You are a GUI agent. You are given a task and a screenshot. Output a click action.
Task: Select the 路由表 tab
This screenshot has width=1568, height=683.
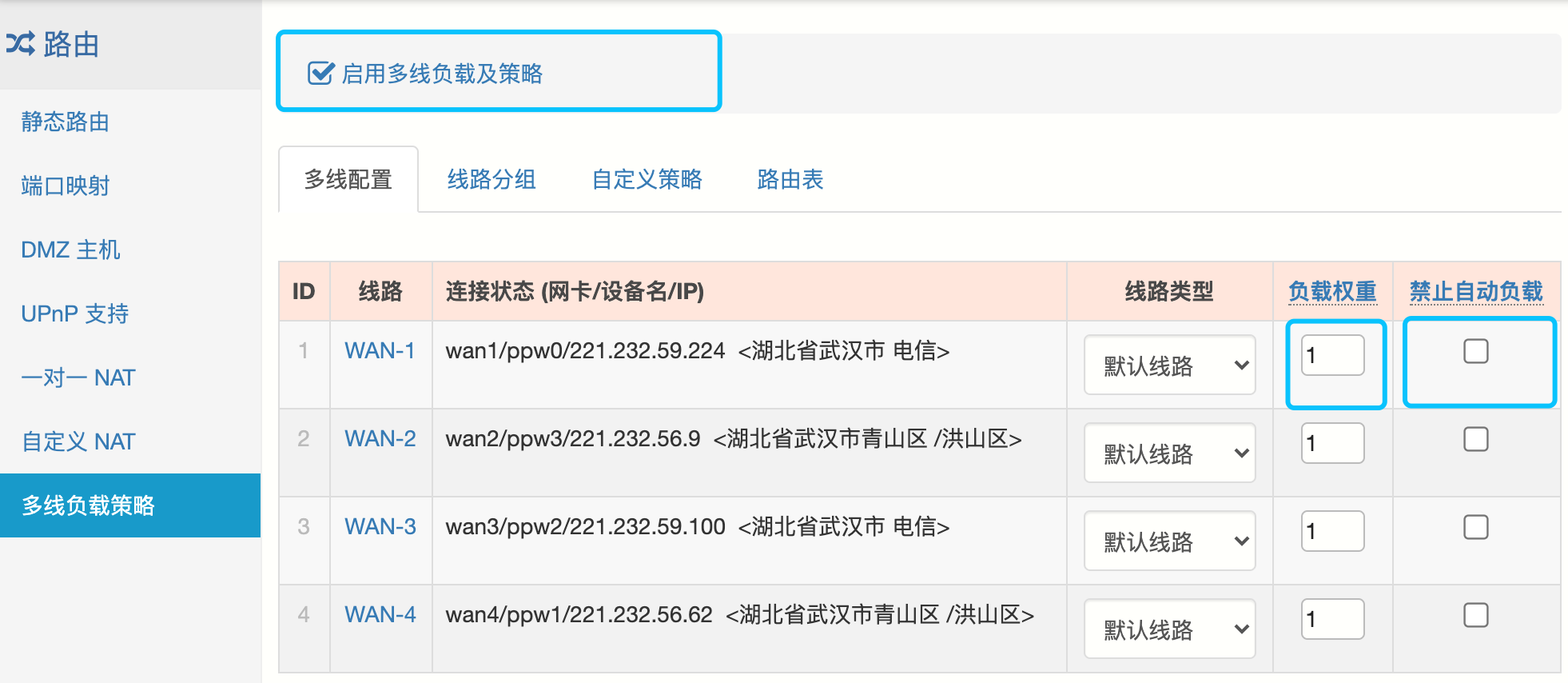[x=790, y=179]
